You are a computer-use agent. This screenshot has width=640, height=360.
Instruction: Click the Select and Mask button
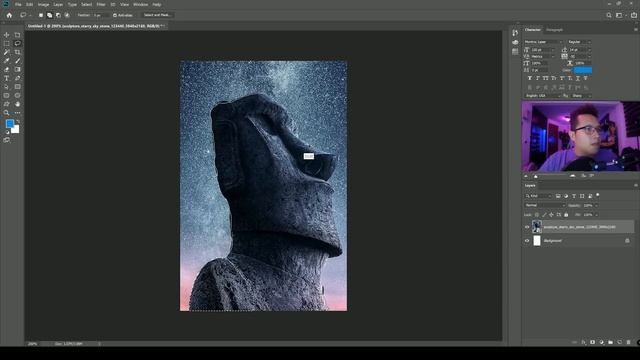click(158, 15)
